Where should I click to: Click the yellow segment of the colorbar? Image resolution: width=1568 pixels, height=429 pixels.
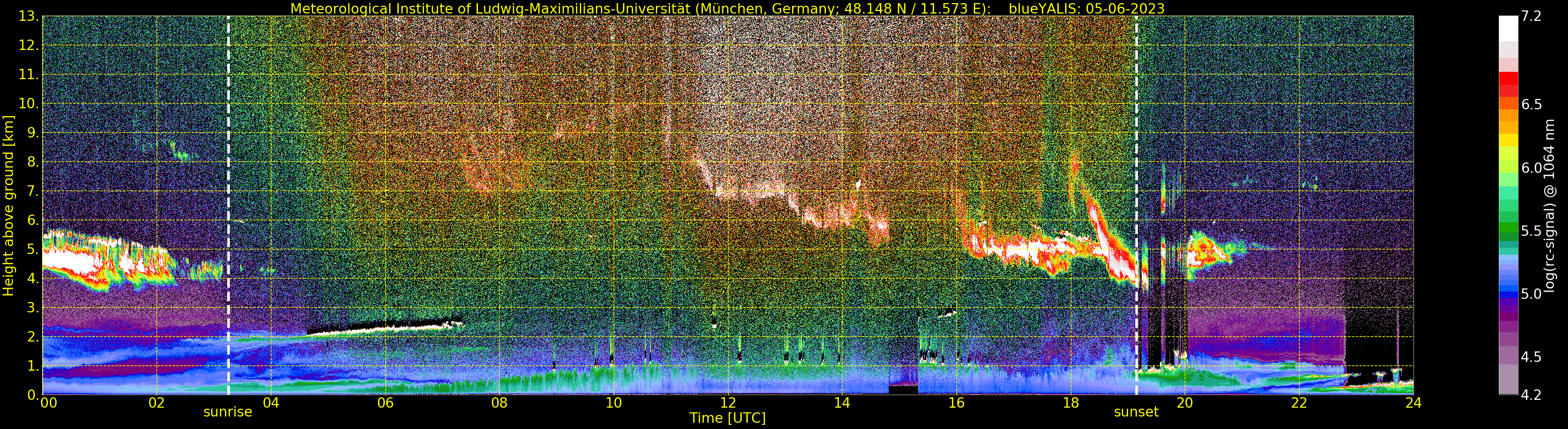1508,140
